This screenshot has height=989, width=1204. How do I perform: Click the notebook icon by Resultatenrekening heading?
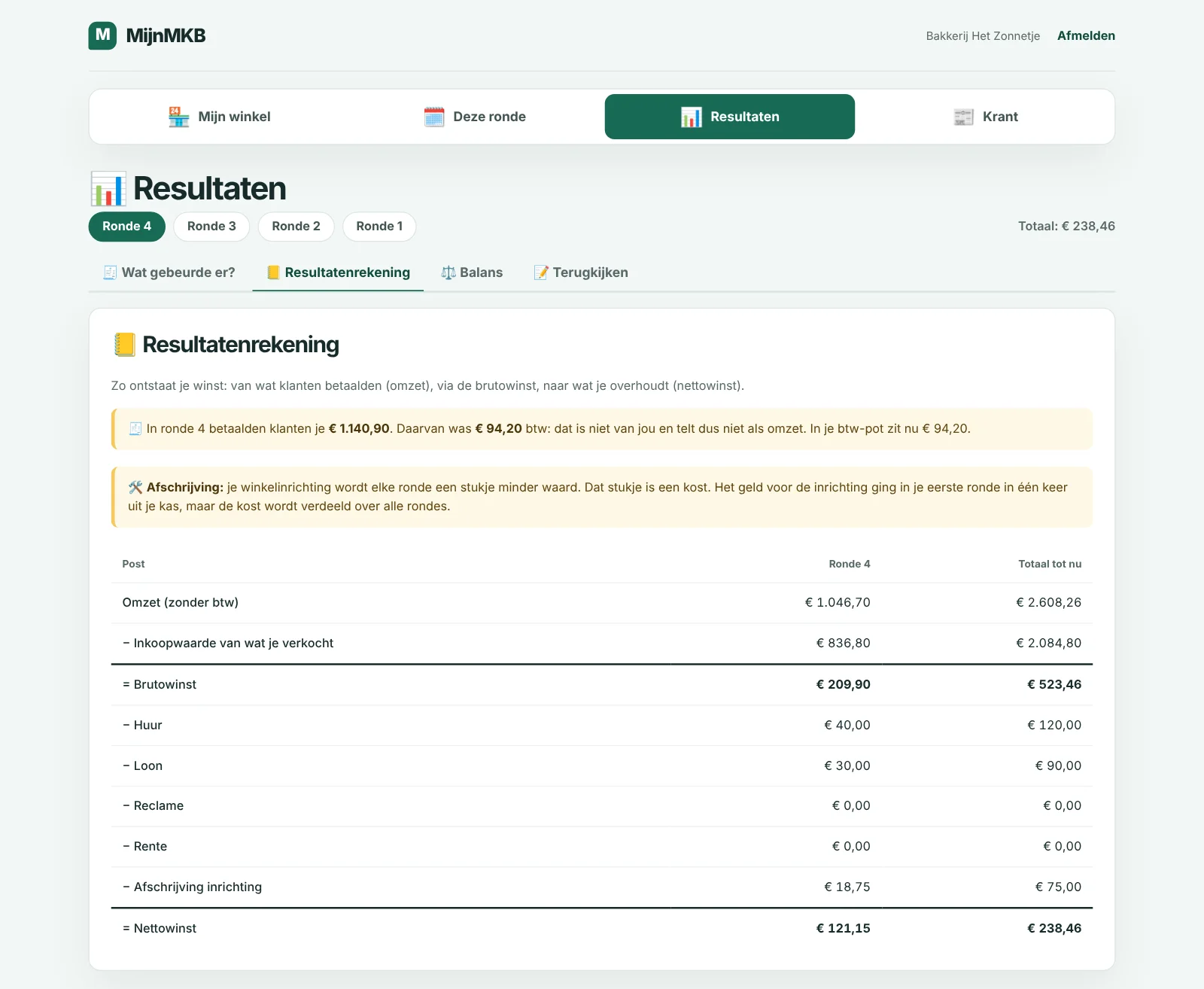click(x=124, y=345)
